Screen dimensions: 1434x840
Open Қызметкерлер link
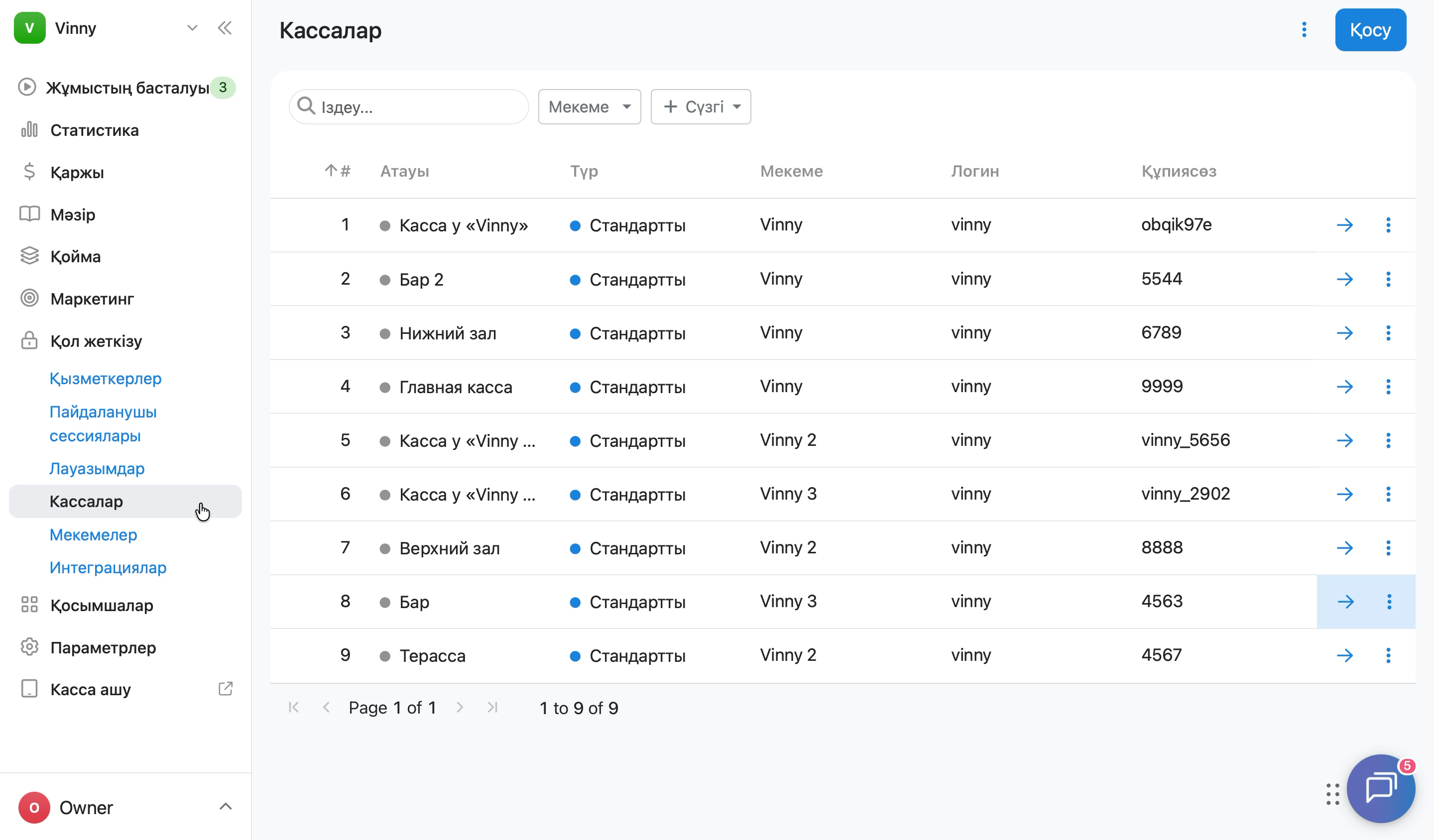click(105, 378)
